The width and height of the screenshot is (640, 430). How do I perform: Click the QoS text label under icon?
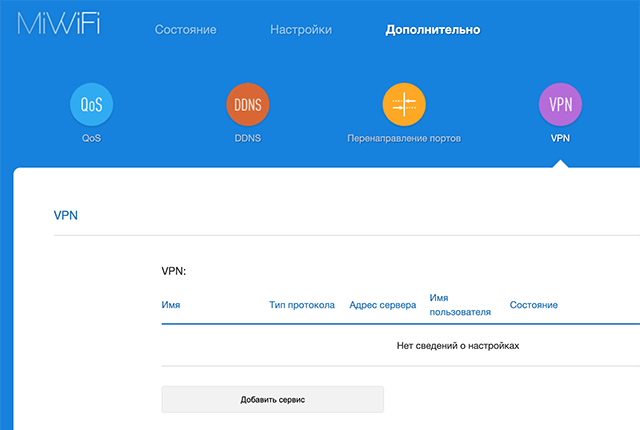pos(92,138)
